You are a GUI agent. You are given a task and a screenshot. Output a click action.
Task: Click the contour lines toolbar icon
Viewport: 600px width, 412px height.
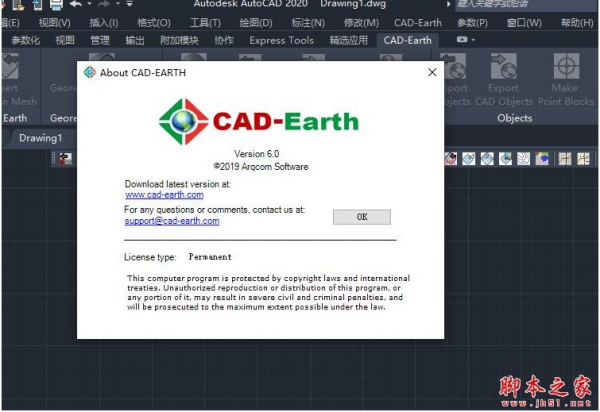(523, 158)
